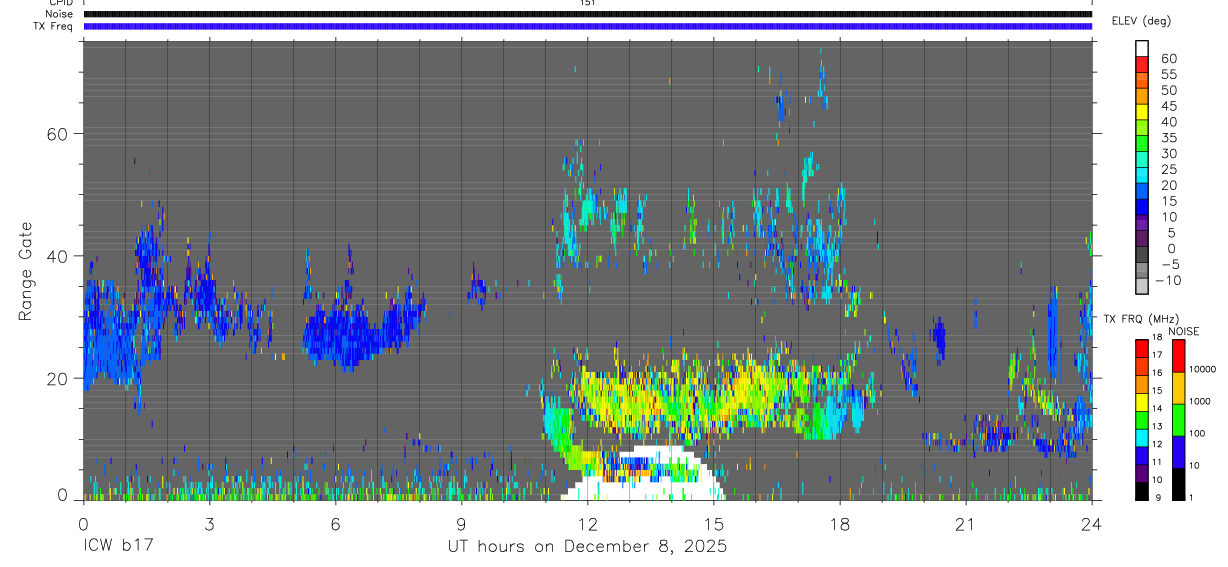
Task: Click the white blob near hour 13 at low range gates
Action: tap(642, 473)
